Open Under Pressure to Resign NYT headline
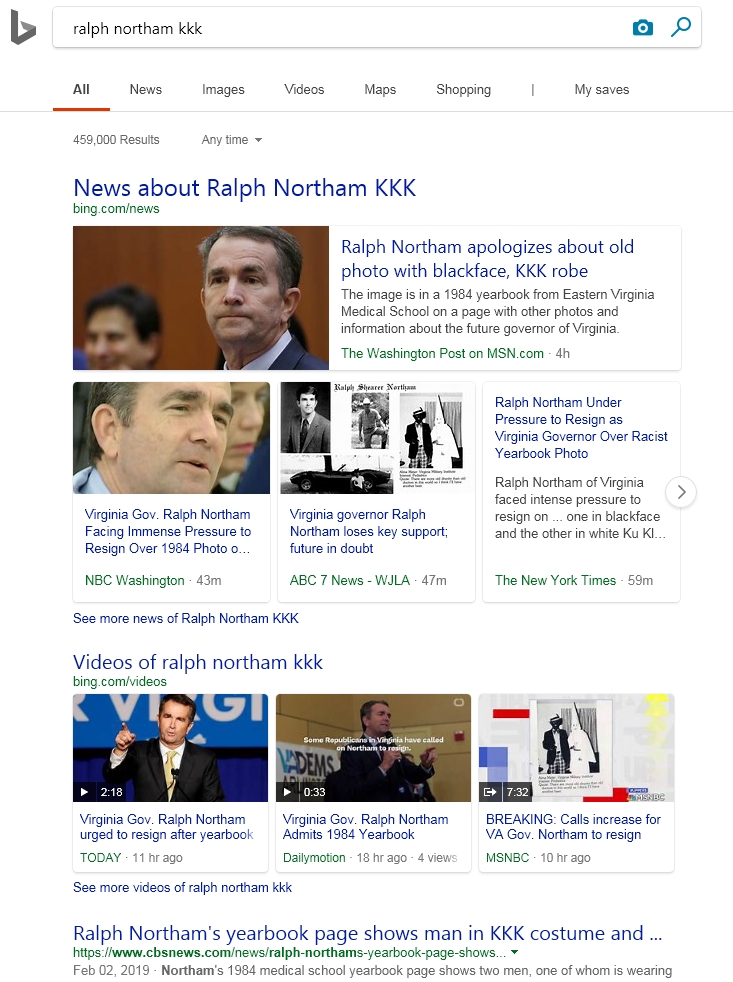 point(581,428)
